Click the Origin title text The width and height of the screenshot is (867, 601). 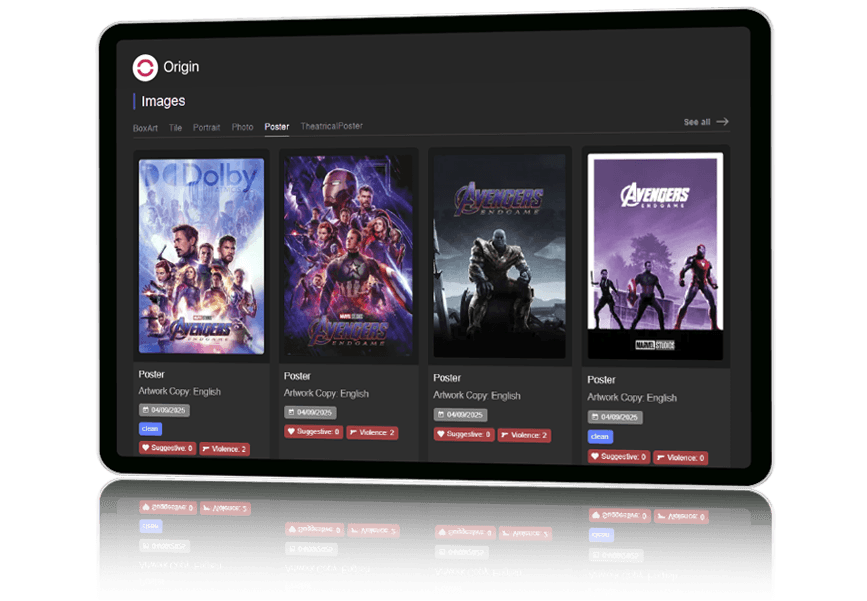coord(181,67)
